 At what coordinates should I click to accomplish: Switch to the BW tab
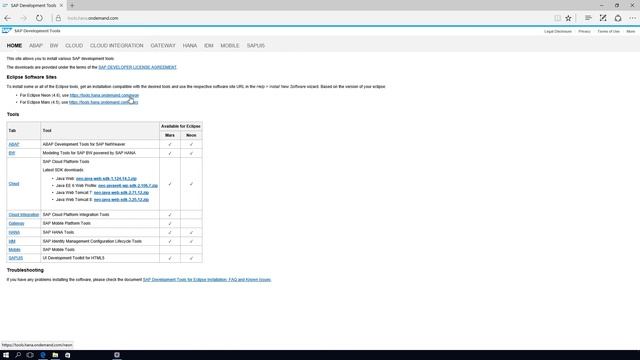pos(54,46)
